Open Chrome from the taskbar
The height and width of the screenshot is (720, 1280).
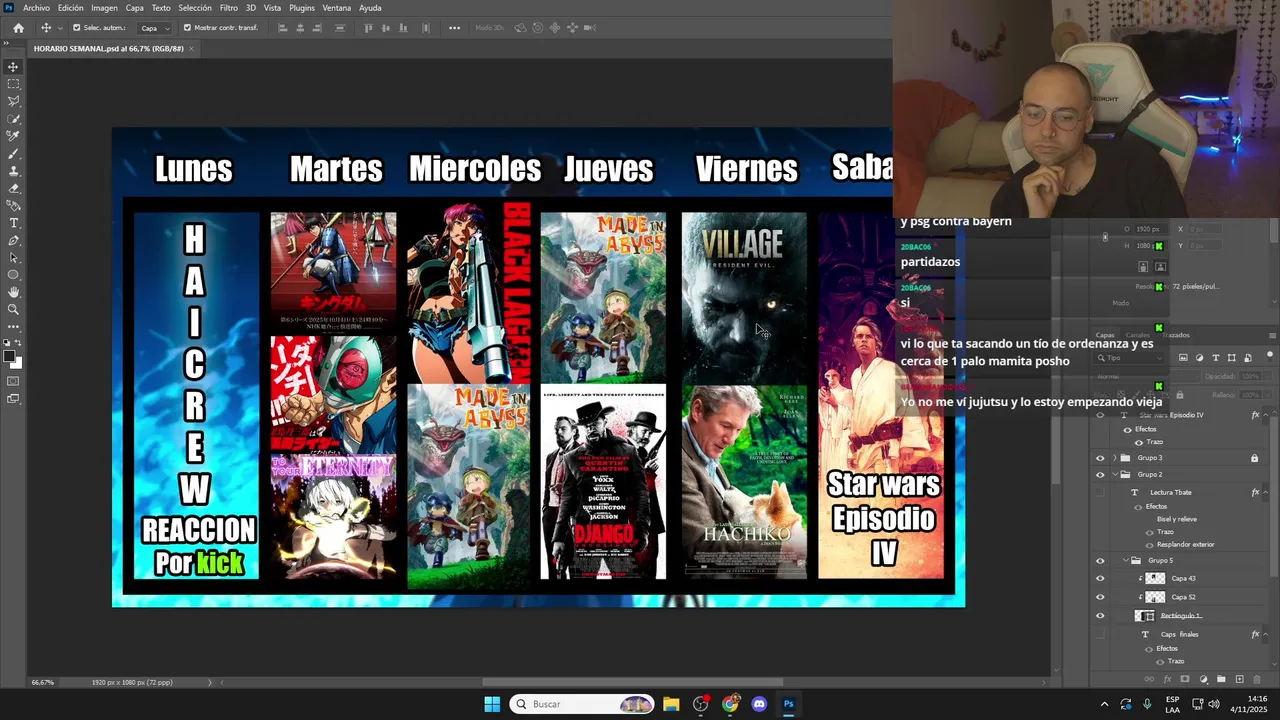coord(730,704)
